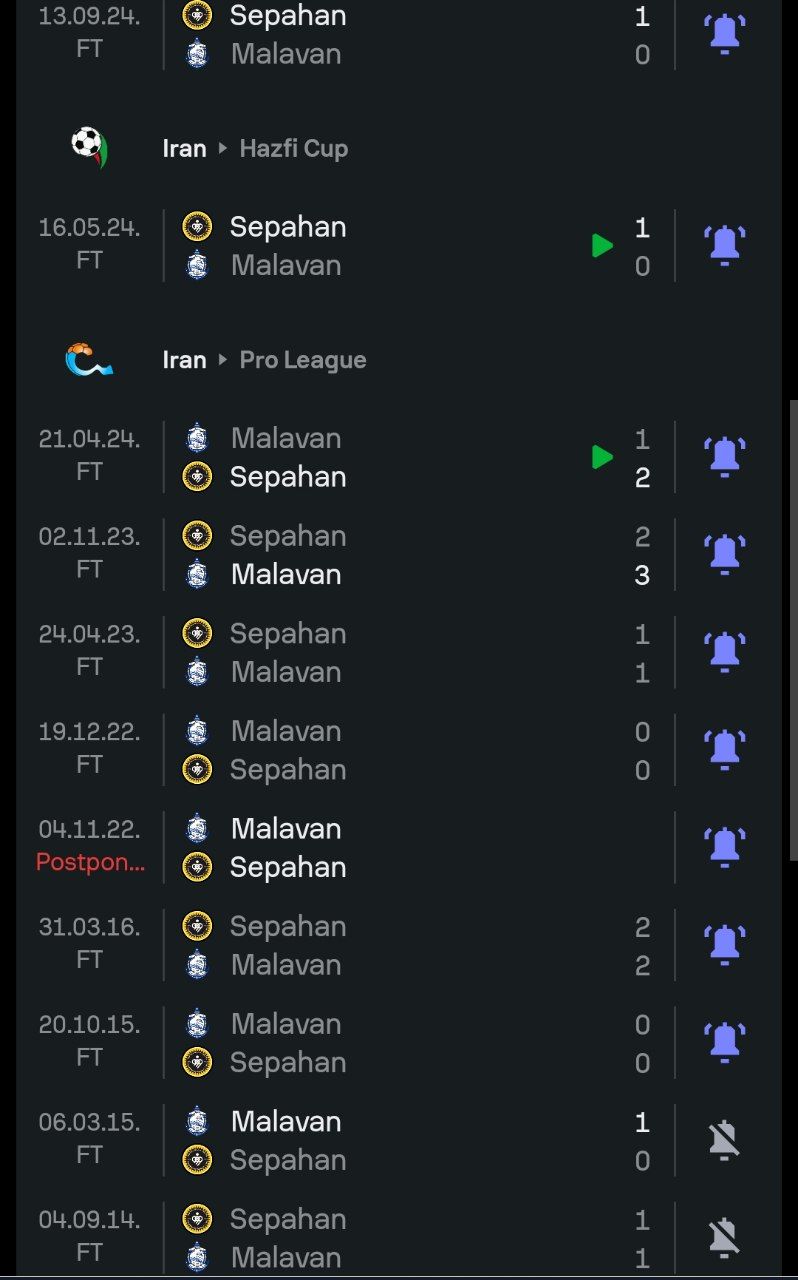The height and width of the screenshot is (1280, 798).
Task: Expand Iran breadcrumb arrow before Pro League
Action: pyautogui.click(x=223, y=361)
